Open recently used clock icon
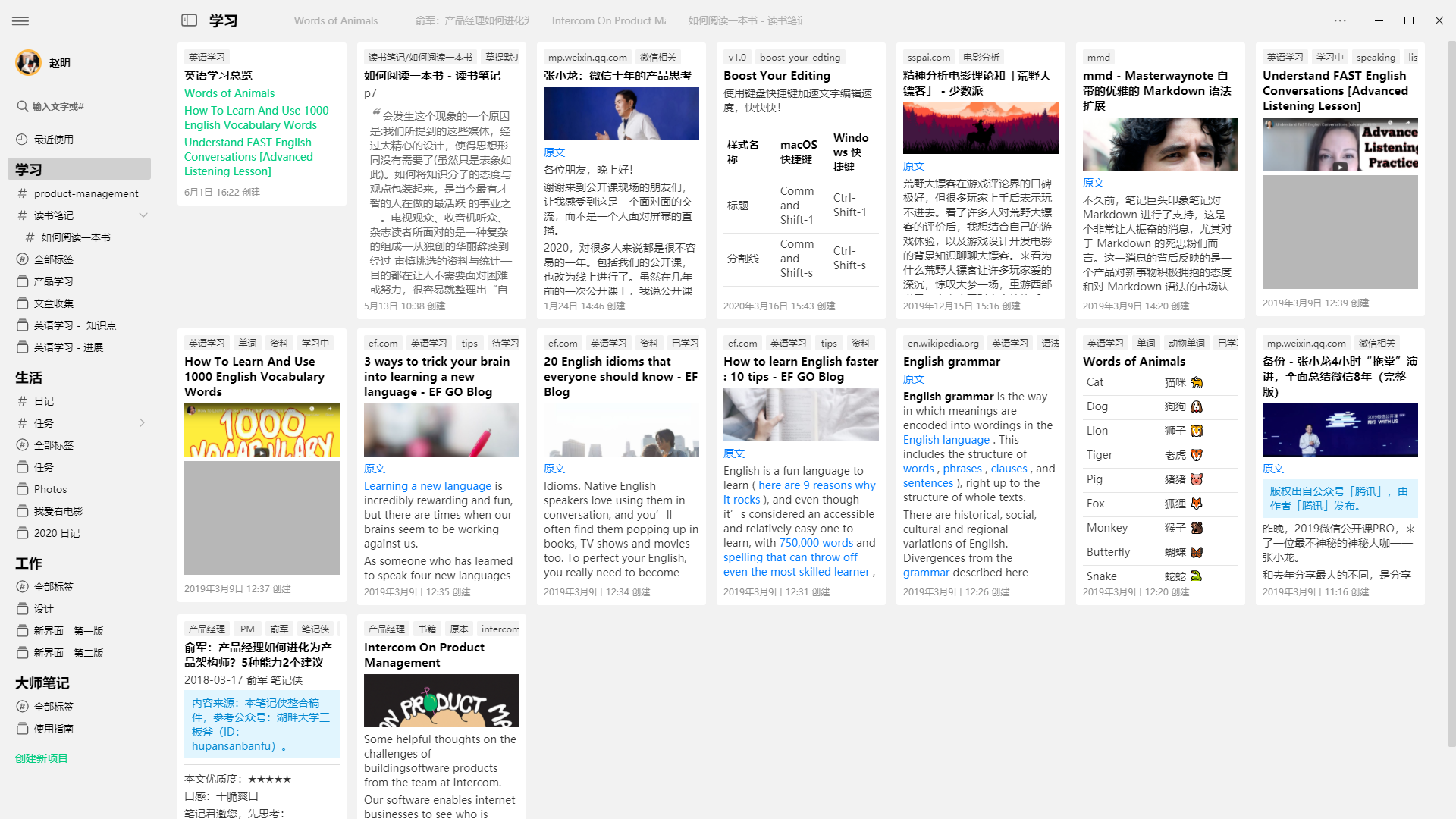This screenshot has width=1456, height=819. tap(22, 140)
